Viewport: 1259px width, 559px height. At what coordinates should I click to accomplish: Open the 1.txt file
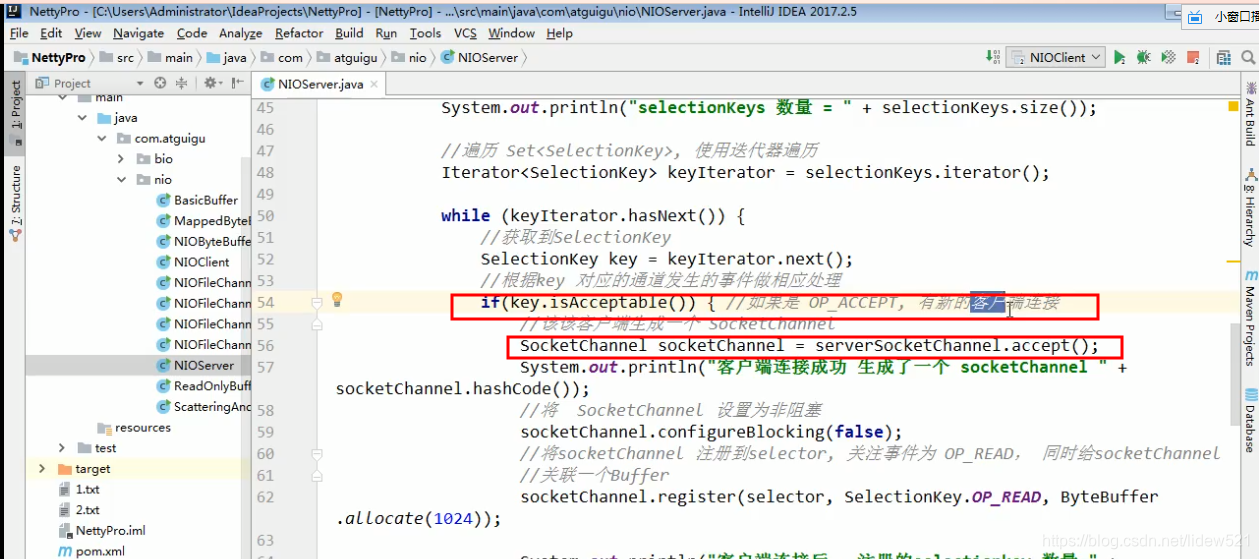(x=79, y=489)
